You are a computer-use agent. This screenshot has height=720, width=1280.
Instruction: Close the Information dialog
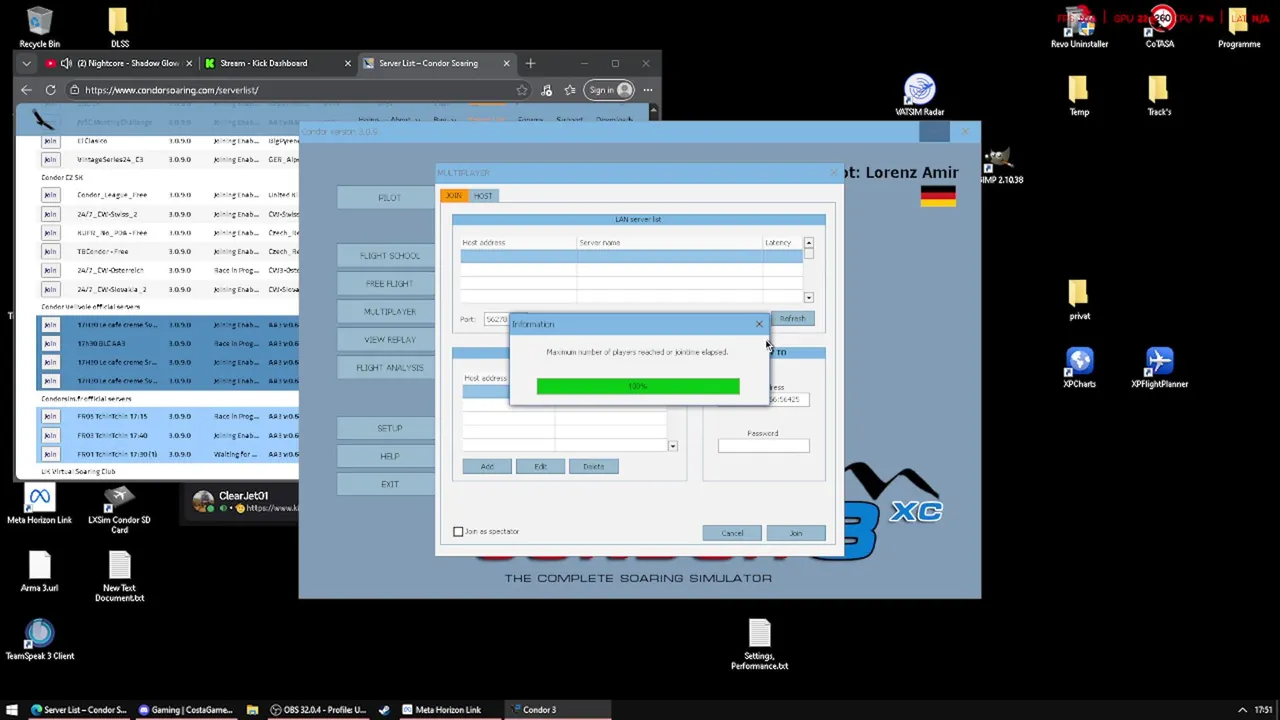click(x=759, y=324)
